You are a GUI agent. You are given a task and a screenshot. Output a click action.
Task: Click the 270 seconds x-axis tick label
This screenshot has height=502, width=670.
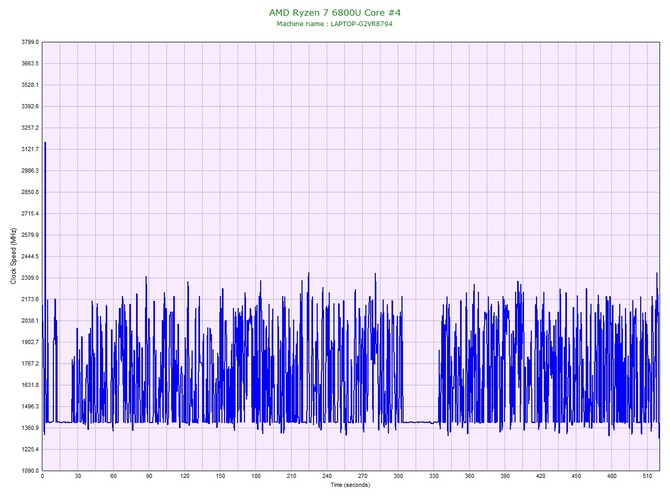[362, 476]
